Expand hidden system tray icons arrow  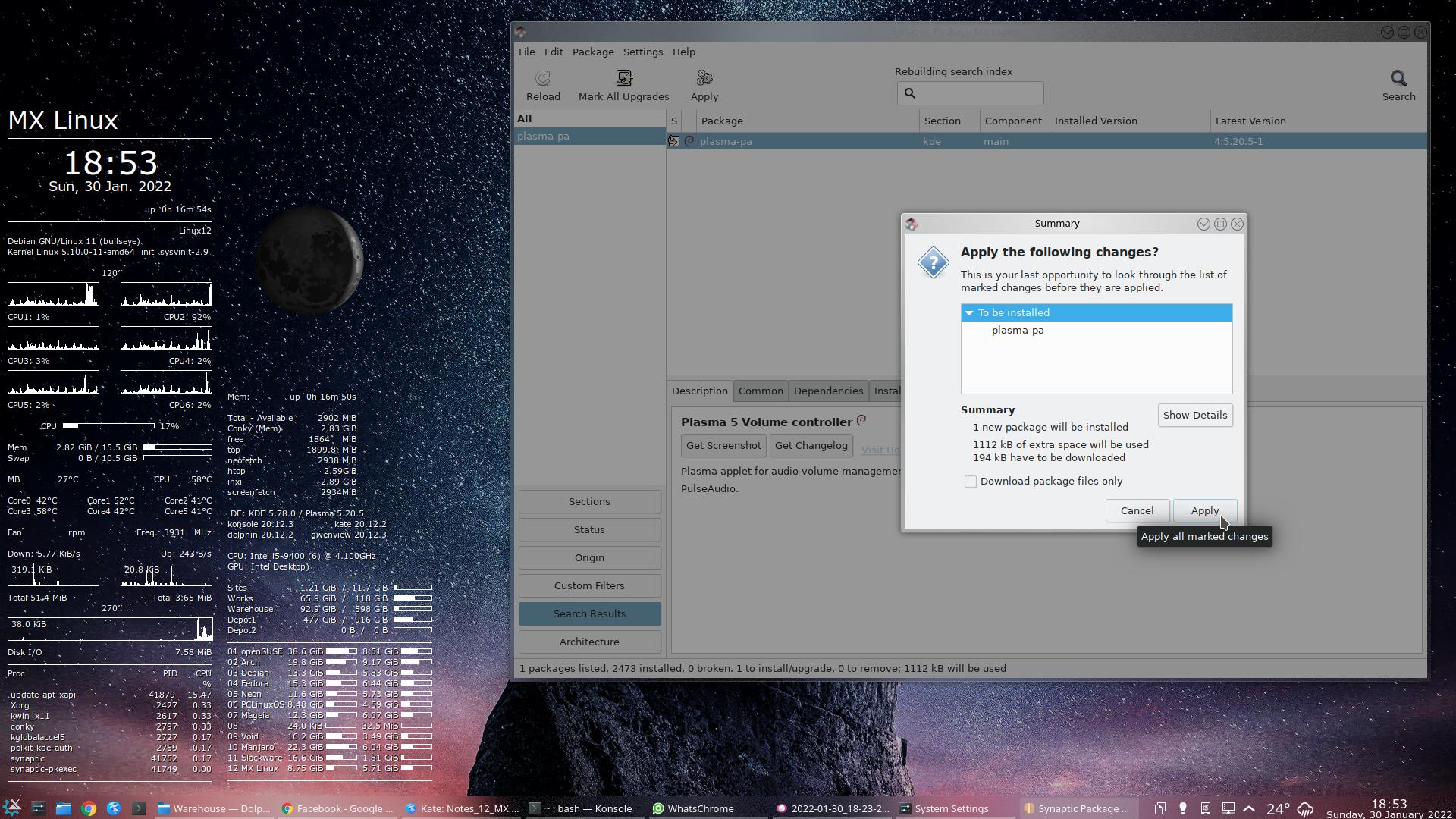pyautogui.click(x=1249, y=808)
